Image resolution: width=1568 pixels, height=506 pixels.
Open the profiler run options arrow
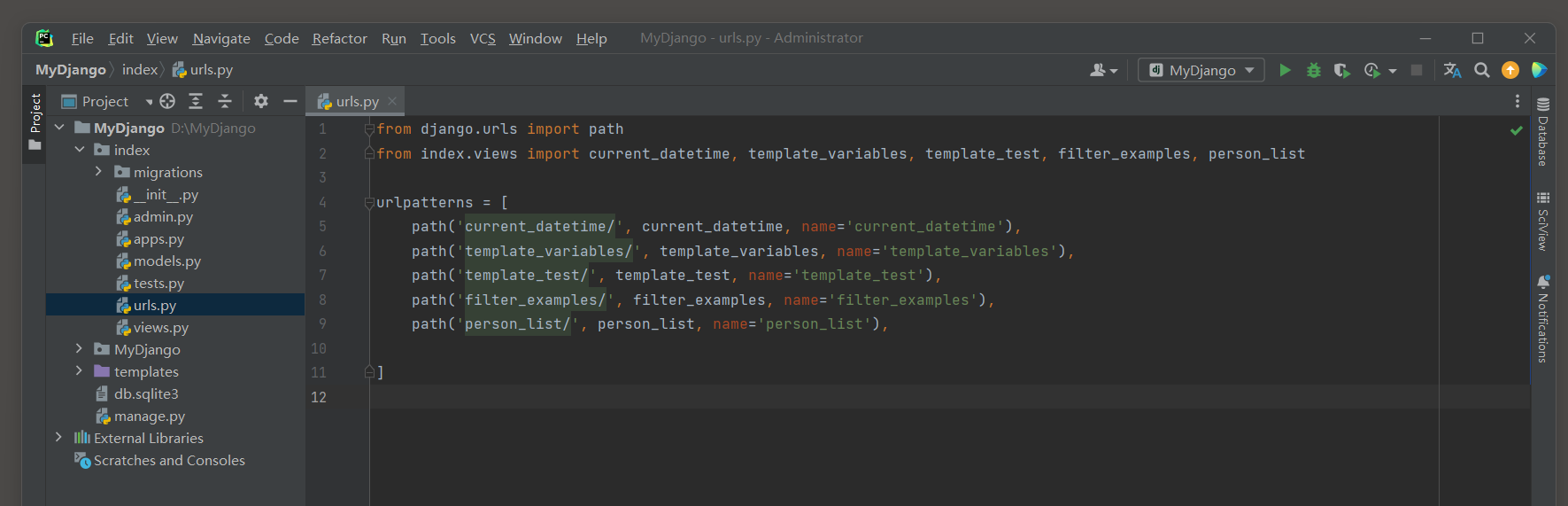[1393, 71]
